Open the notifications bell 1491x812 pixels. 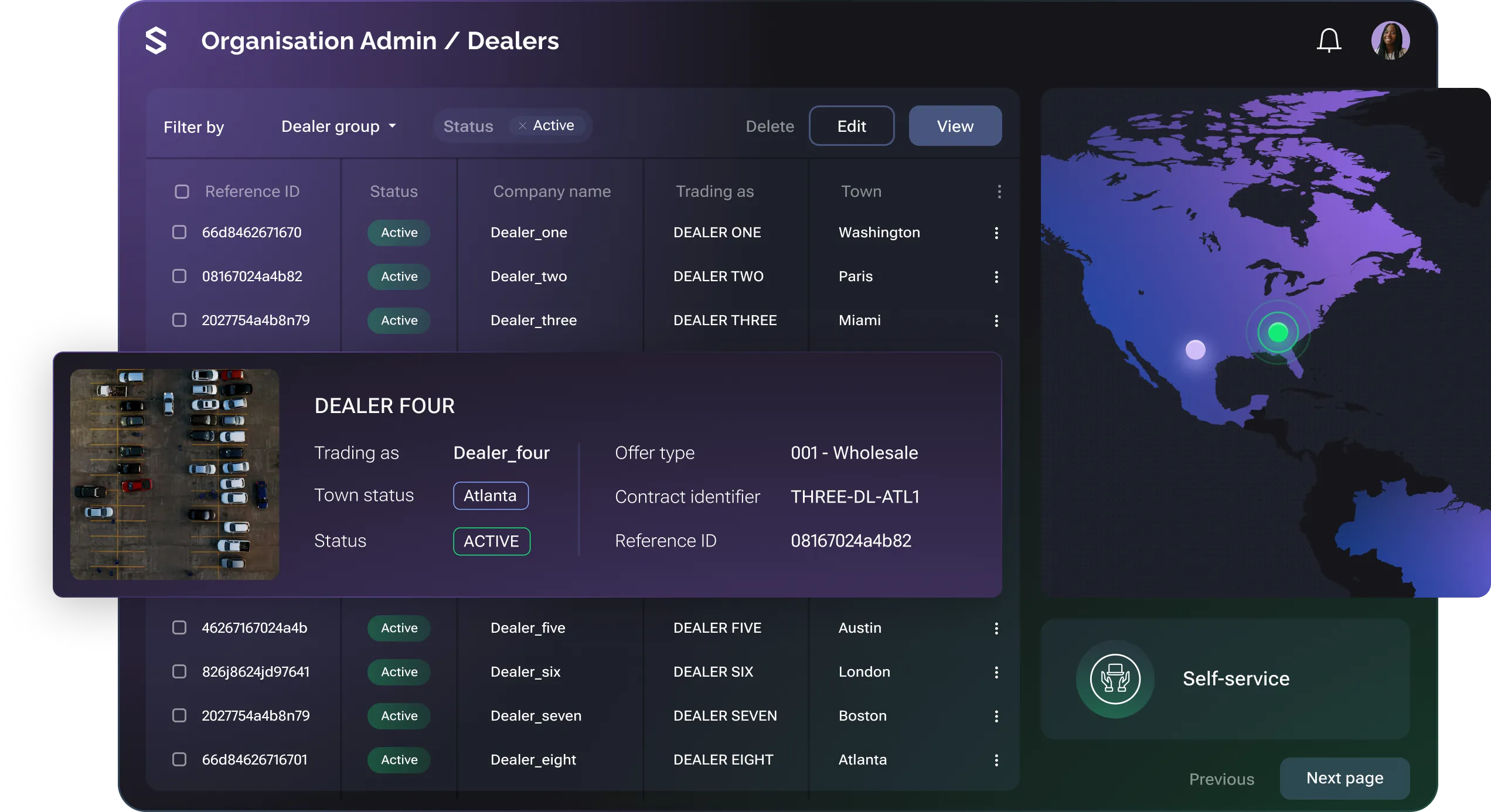[x=1329, y=40]
